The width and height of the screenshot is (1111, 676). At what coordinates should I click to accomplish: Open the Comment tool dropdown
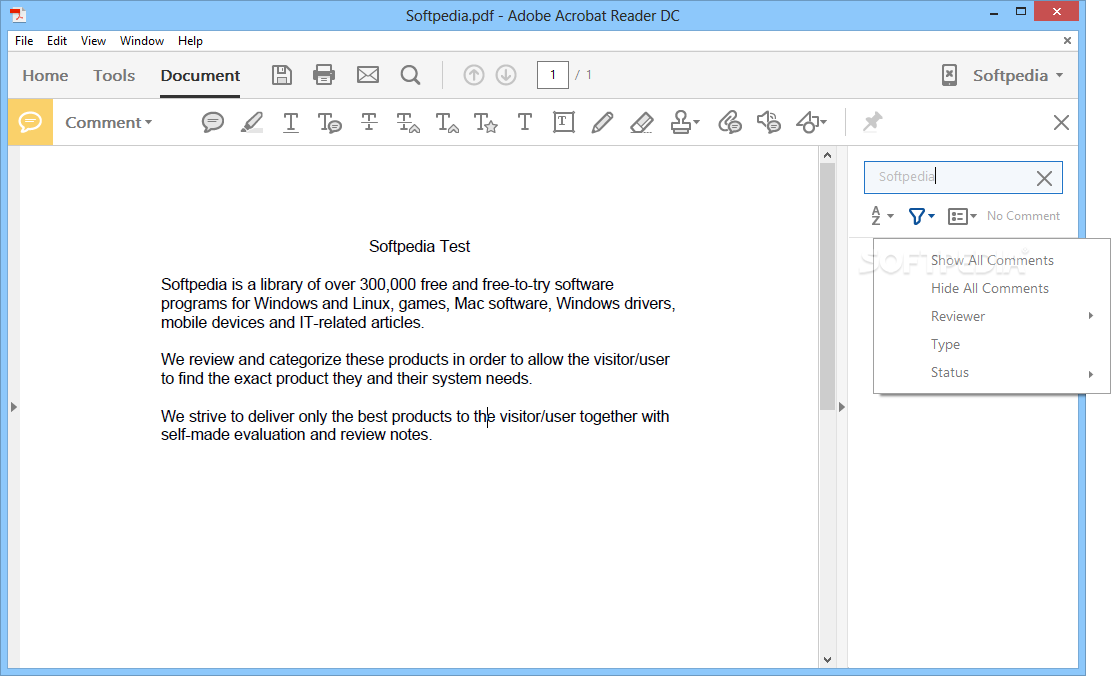[108, 123]
